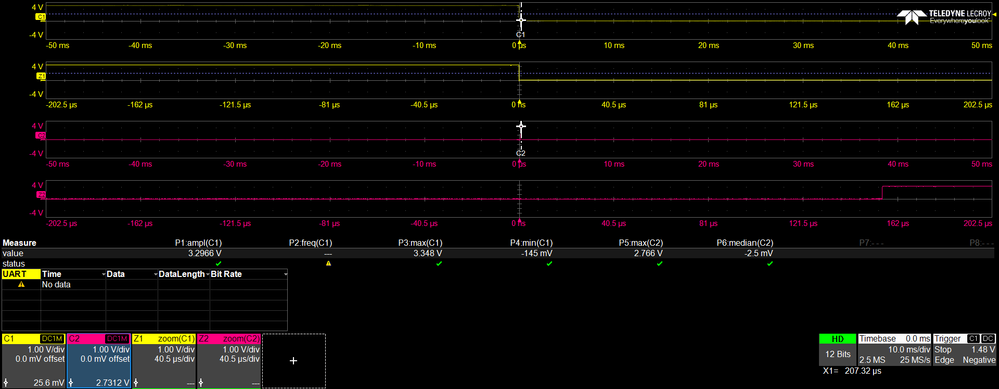This screenshot has height=389, width=999.
Task: Open the Z1 zoom(C1) descriptor box
Action: [164, 361]
